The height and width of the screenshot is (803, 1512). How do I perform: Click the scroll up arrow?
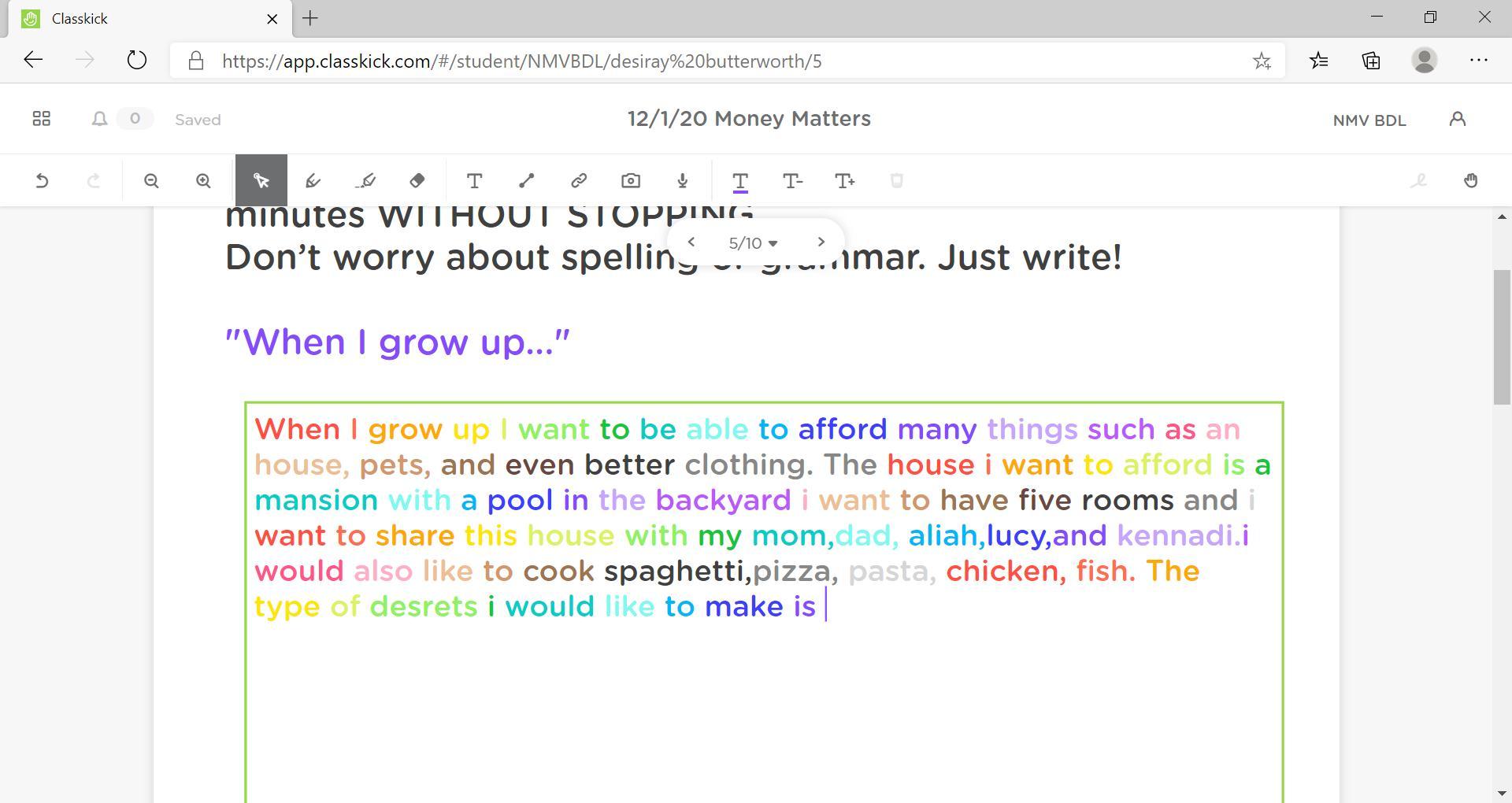tap(1503, 216)
